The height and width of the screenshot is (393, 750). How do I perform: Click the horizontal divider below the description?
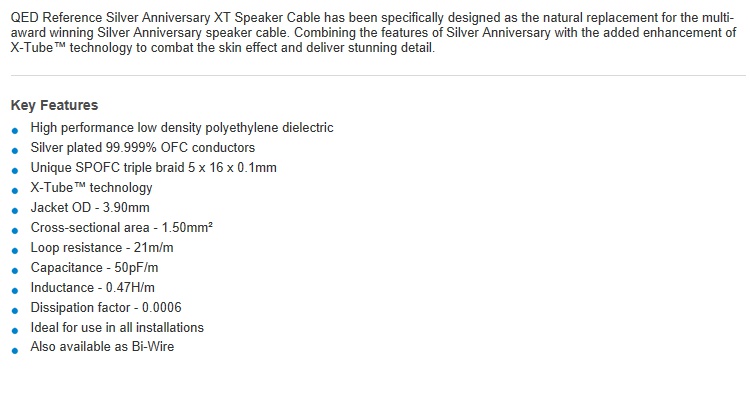(x=378, y=75)
